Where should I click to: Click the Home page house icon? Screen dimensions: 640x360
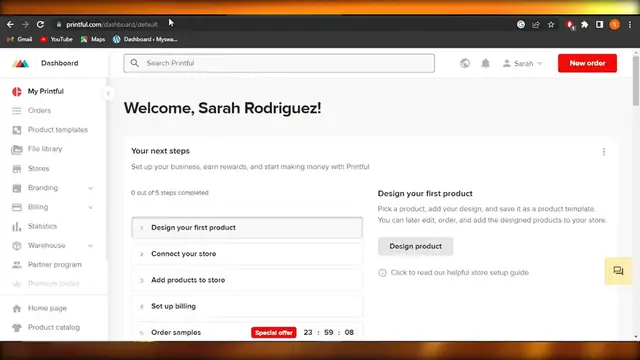(x=17, y=308)
